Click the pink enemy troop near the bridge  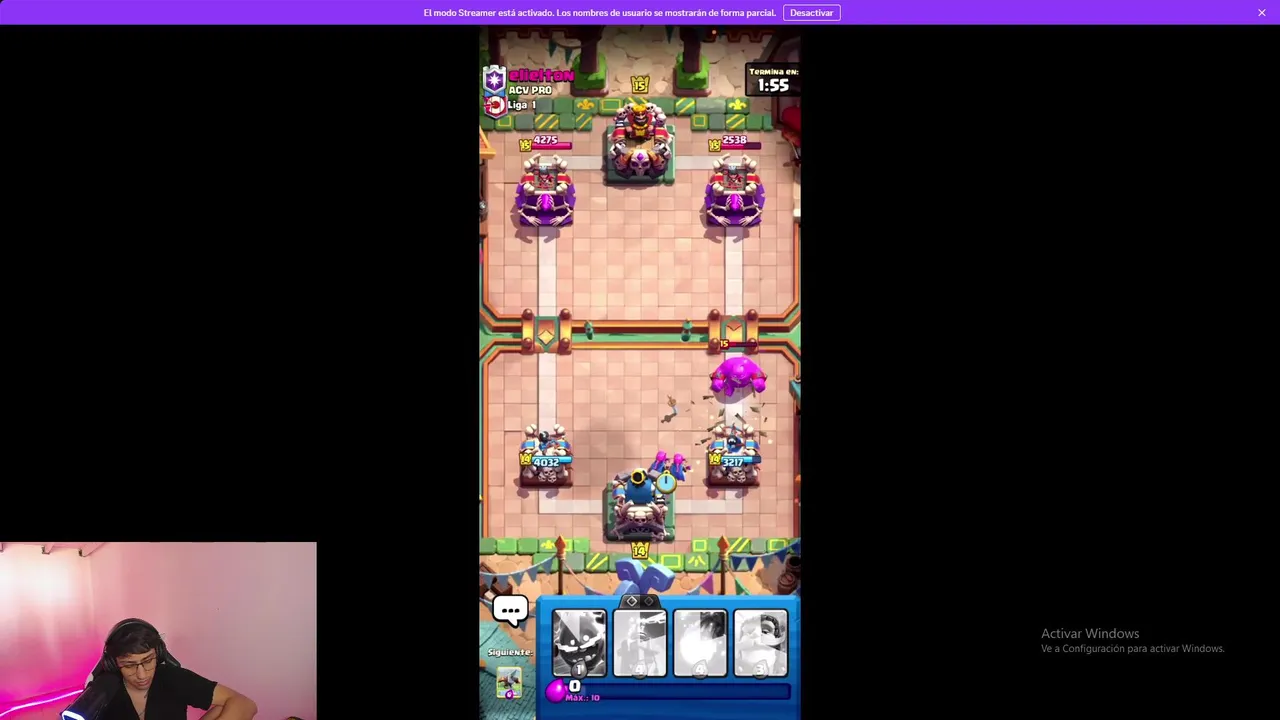(x=738, y=376)
